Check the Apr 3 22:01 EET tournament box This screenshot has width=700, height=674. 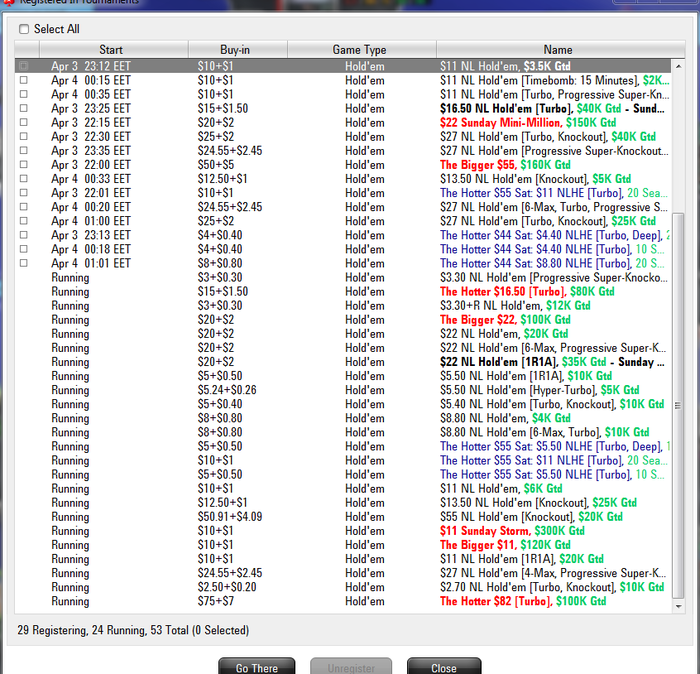click(x=24, y=192)
